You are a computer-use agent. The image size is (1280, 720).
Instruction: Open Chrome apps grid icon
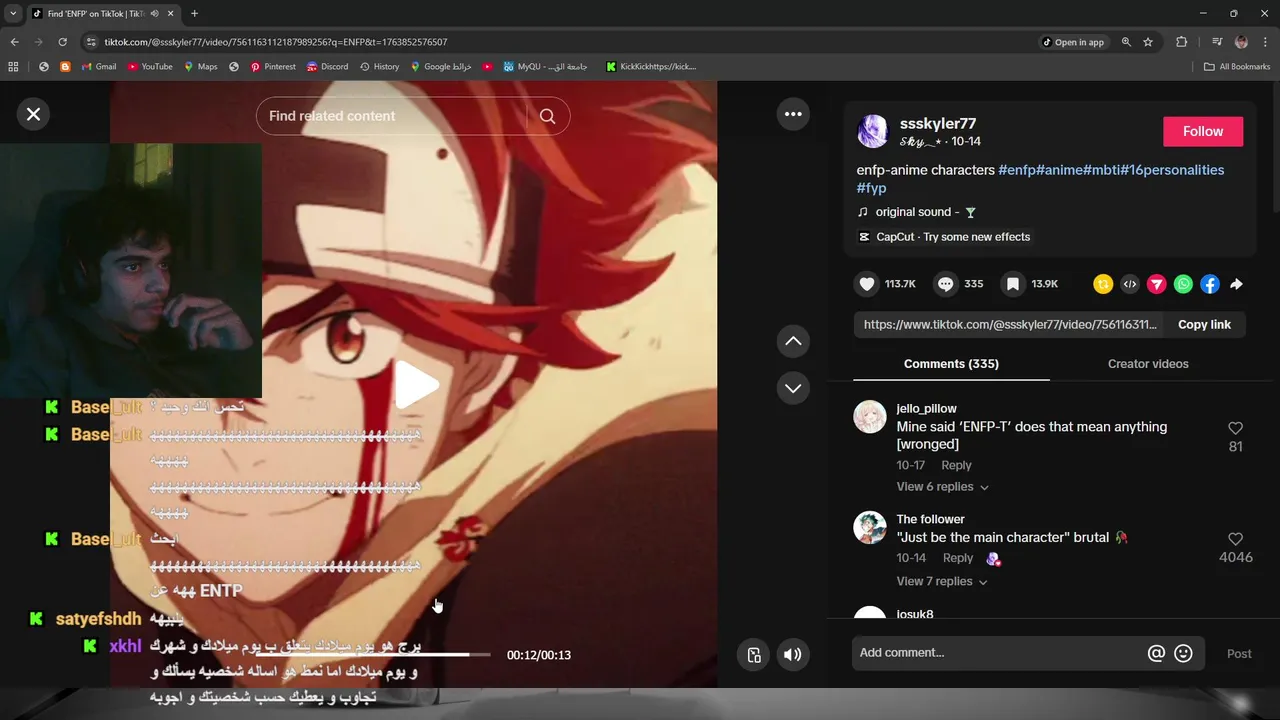pyautogui.click(x=13, y=67)
